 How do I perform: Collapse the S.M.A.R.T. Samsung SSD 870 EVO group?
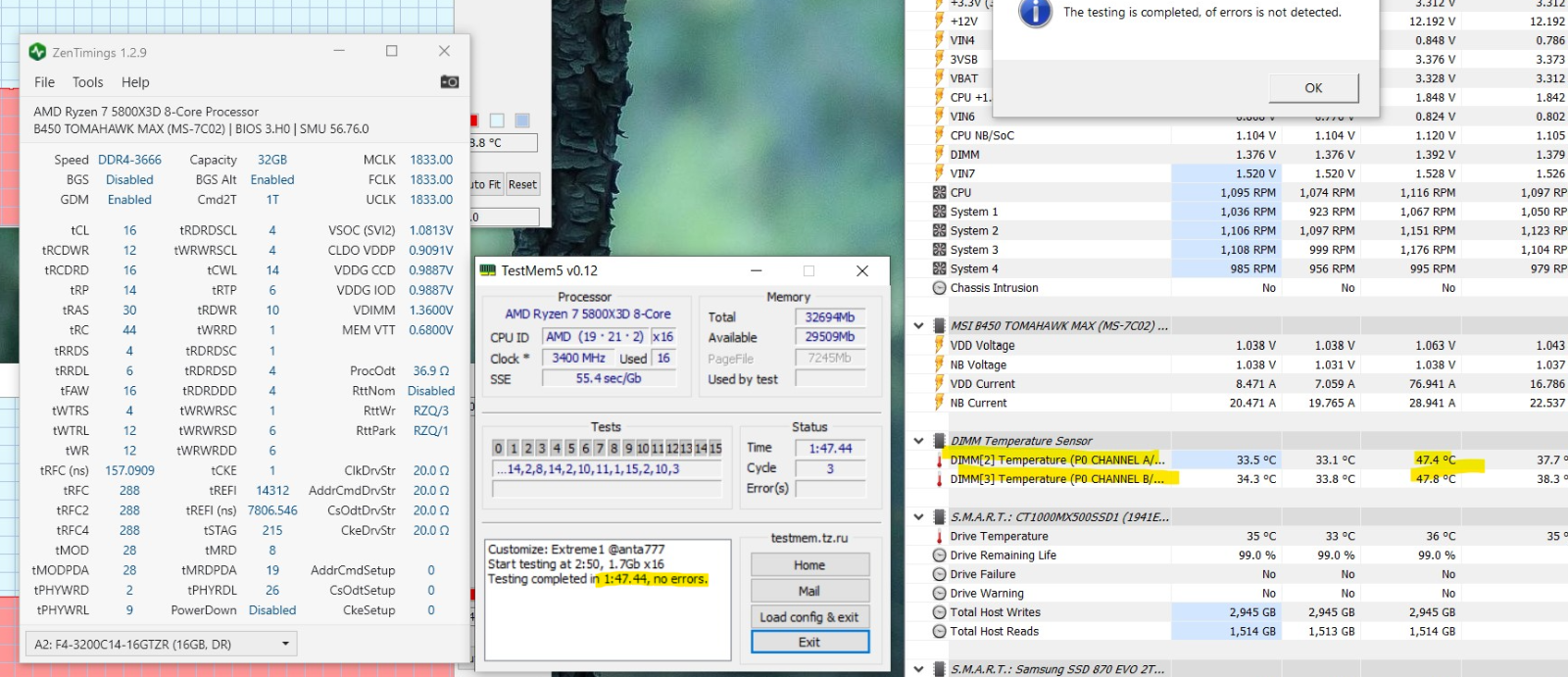click(918, 669)
